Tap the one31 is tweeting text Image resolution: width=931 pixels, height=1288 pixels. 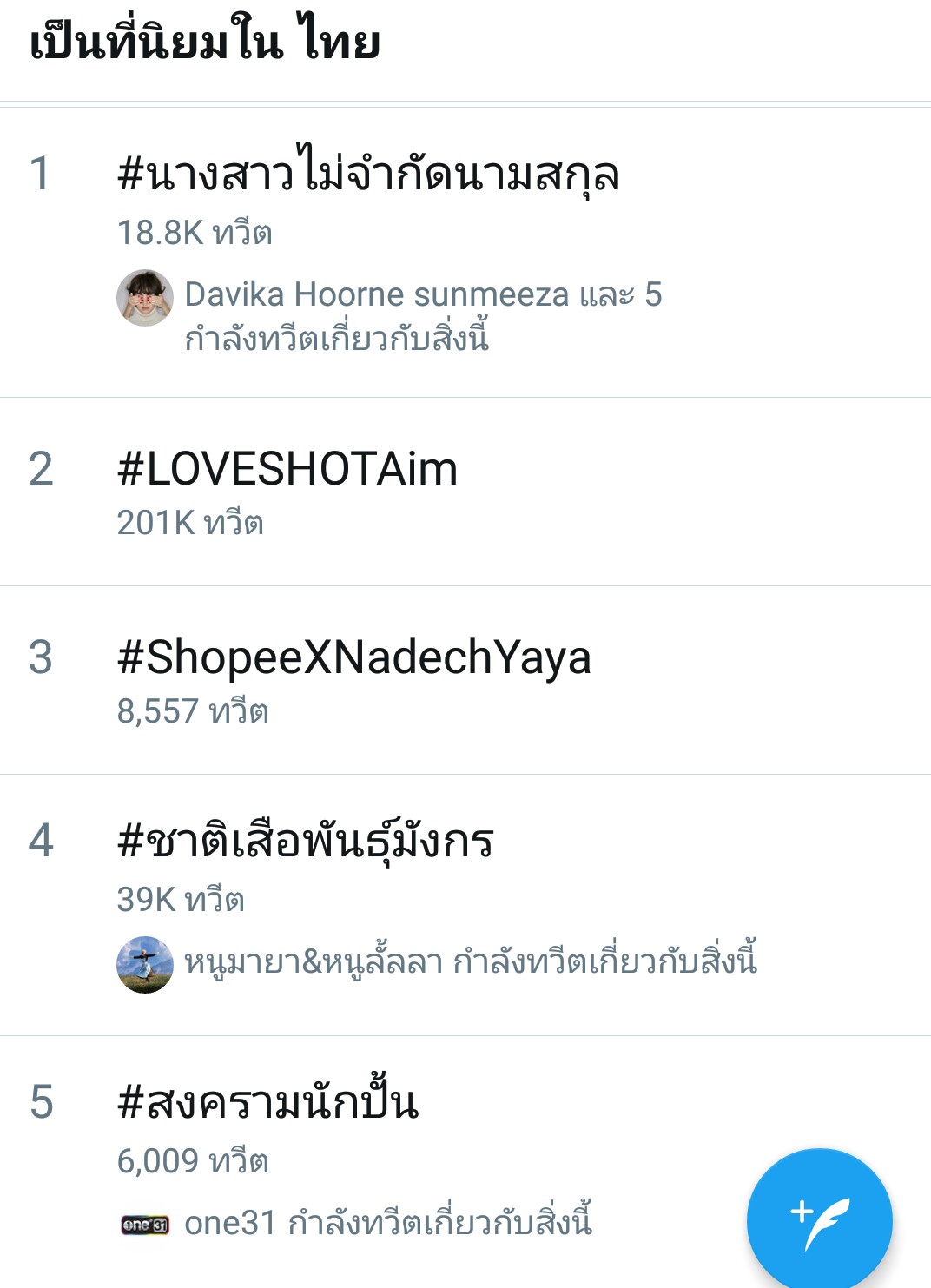[x=388, y=1221]
